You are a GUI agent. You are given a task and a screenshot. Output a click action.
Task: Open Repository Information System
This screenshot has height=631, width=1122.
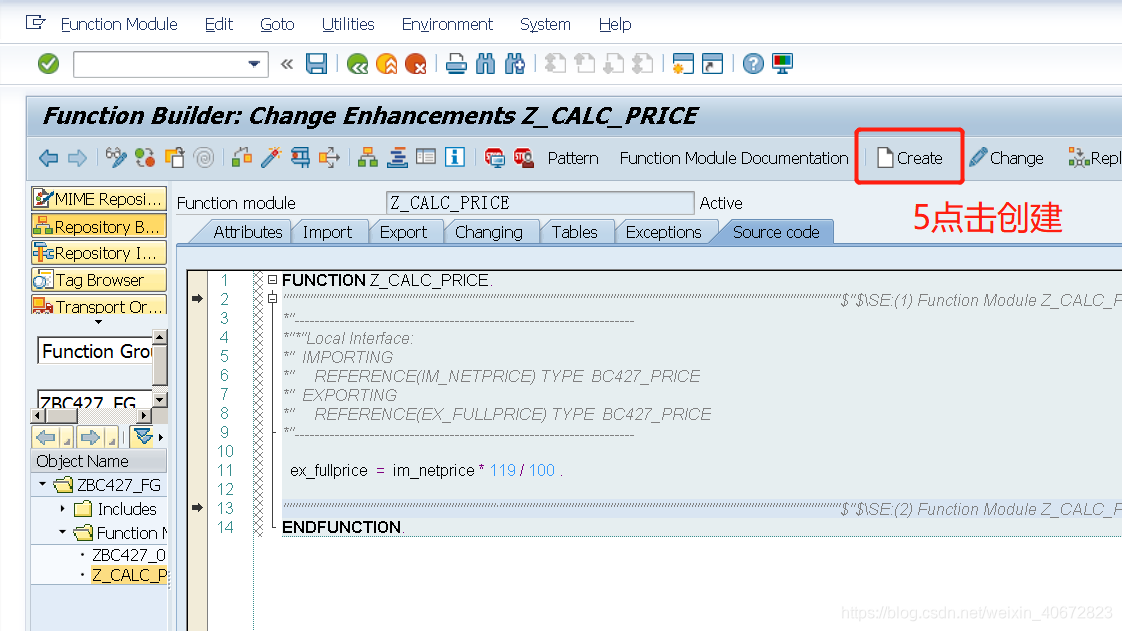[99, 253]
